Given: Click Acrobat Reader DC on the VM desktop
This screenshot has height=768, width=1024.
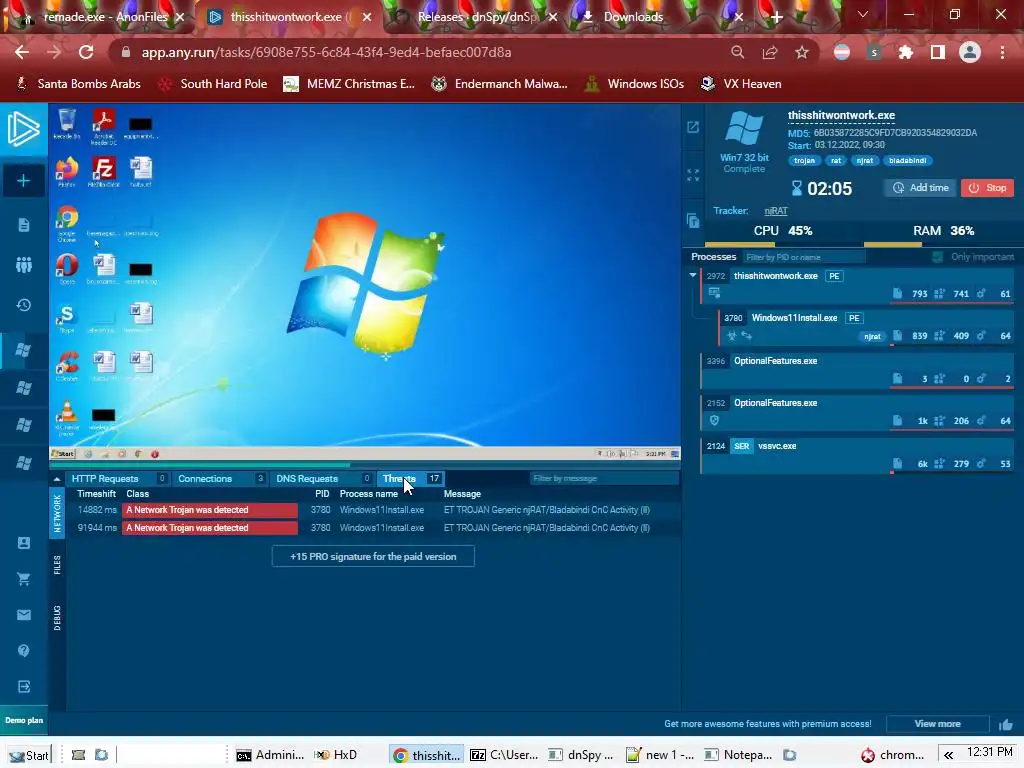Looking at the screenshot, I should click(x=103, y=126).
